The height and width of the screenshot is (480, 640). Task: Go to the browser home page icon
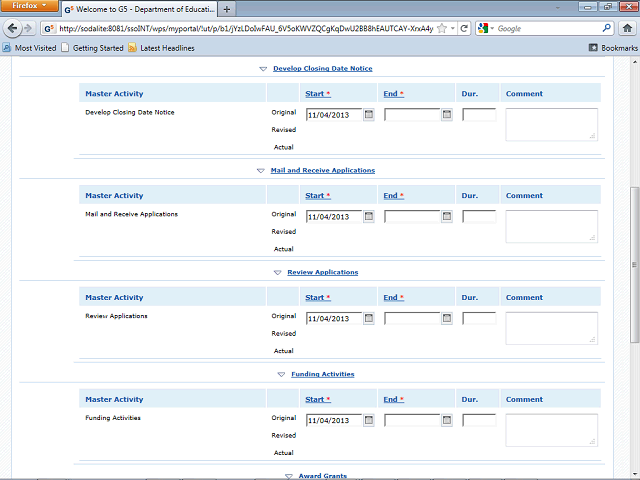click(627, 28)
